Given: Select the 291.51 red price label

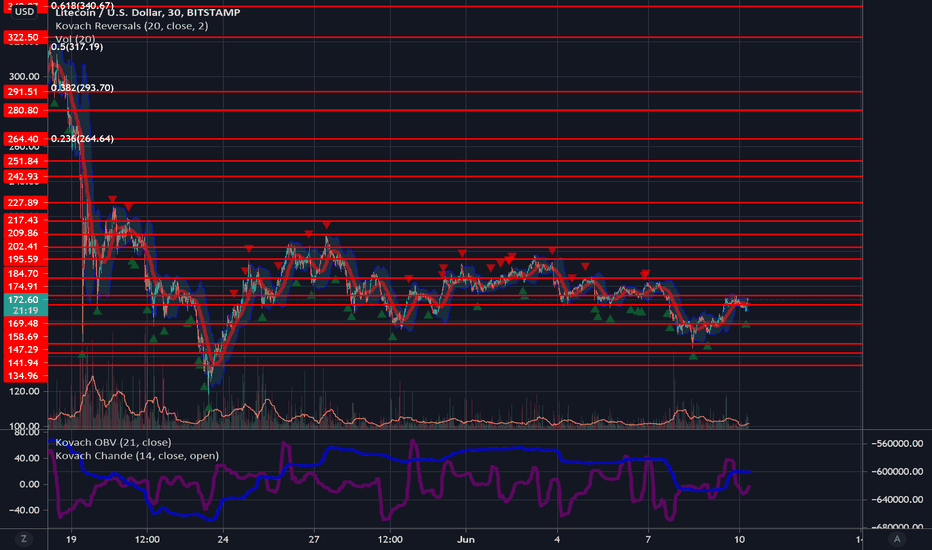Looking at the screenshot, I should (24, 92).
